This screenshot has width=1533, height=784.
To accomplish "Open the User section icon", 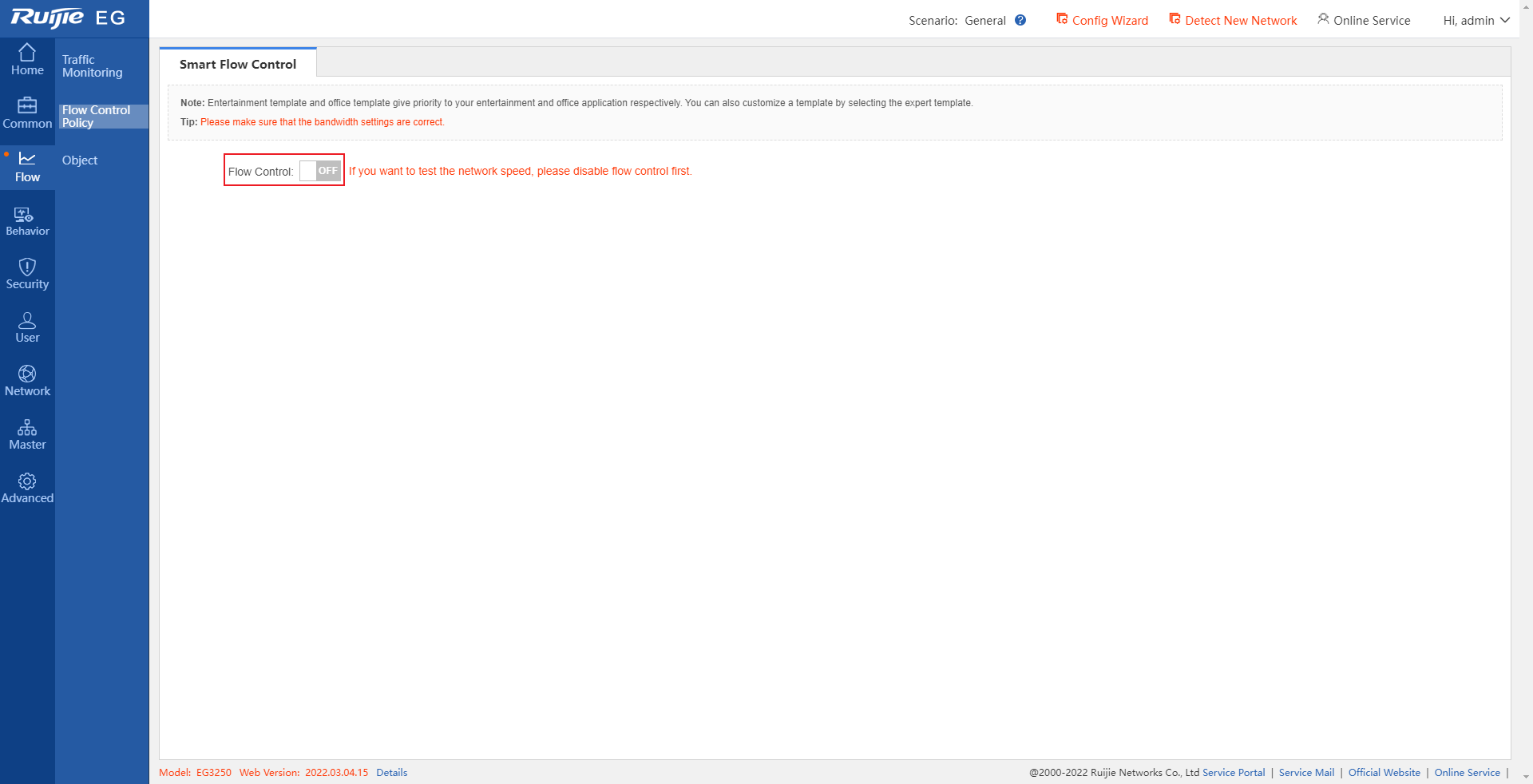I will point(27,320).
